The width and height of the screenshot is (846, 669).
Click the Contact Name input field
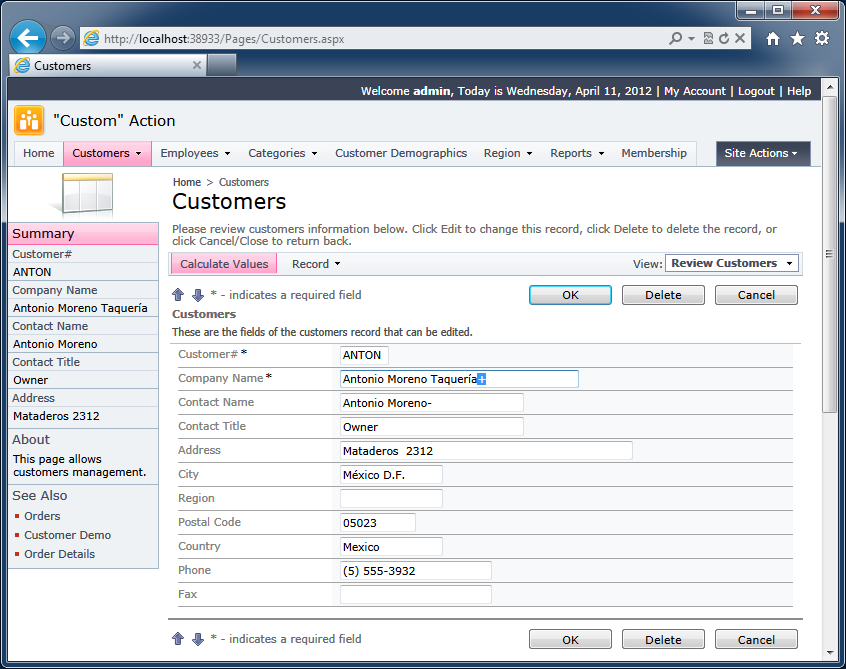point(432,403)
